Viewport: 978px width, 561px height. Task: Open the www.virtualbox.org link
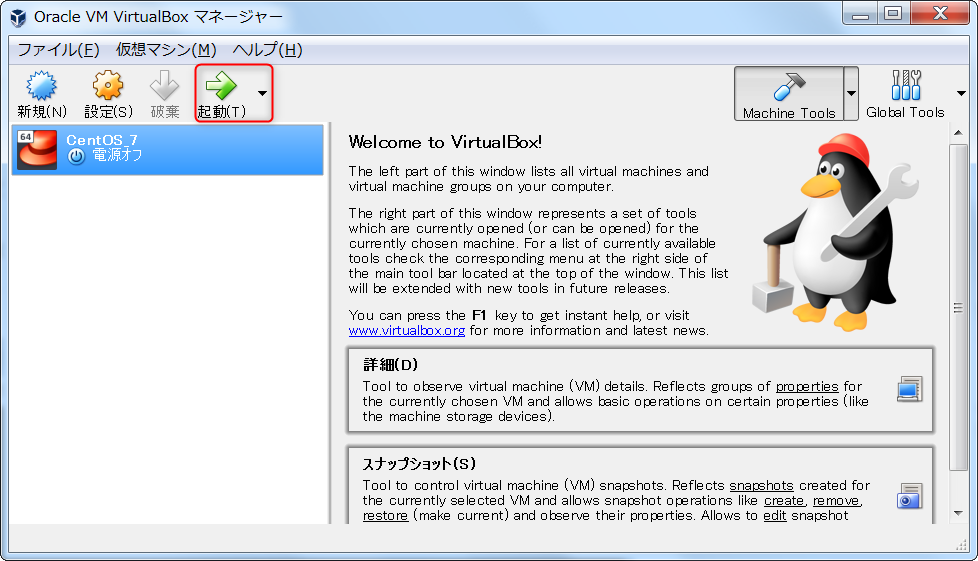(x=407, y=330)
